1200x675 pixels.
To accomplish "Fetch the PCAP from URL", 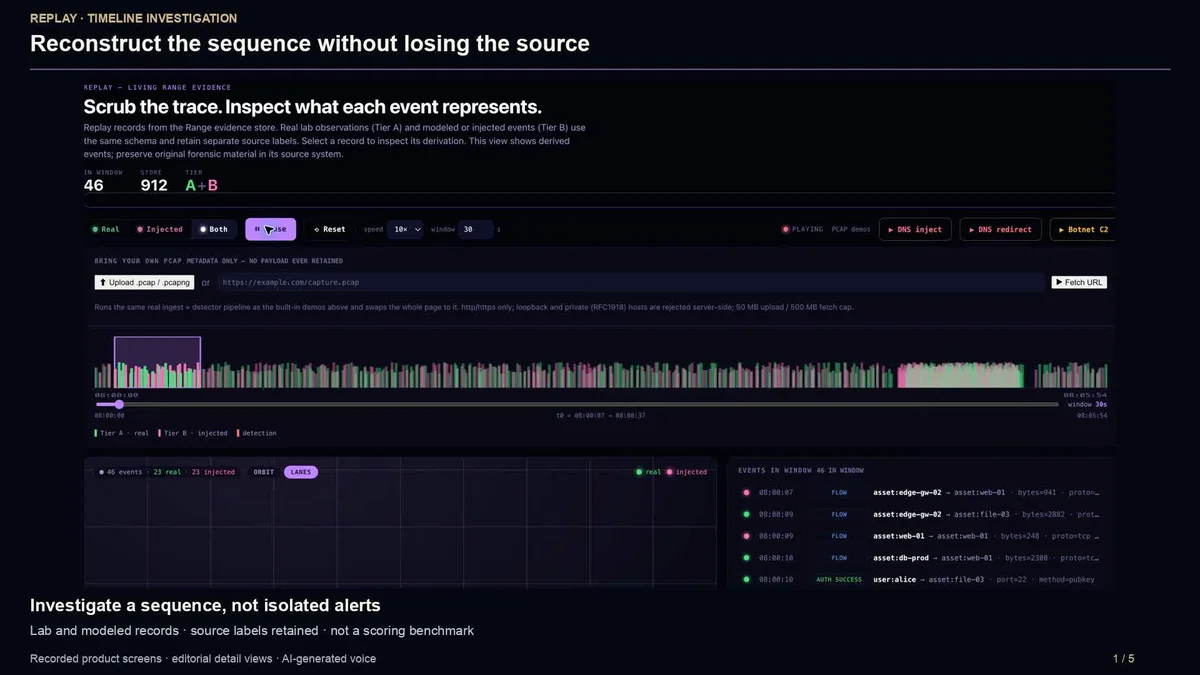I will point(1079,282).
